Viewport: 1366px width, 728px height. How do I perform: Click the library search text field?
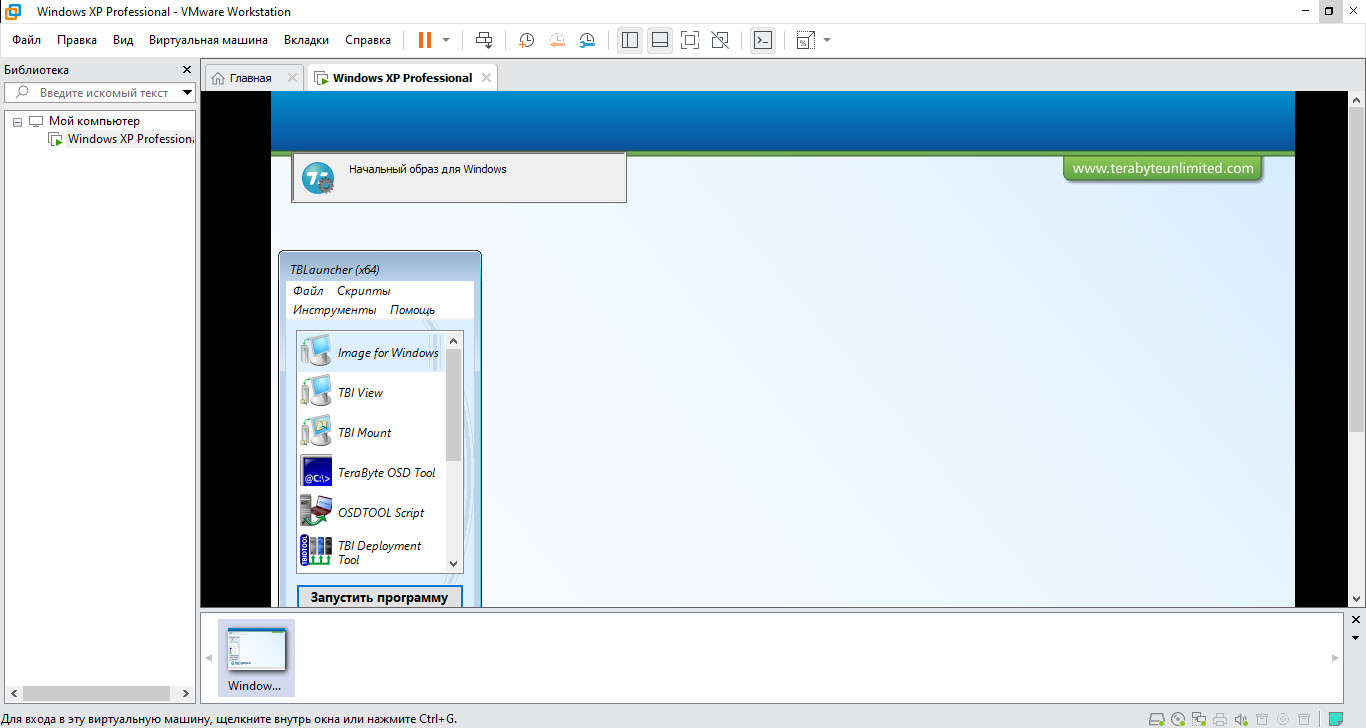tap(100, 92)
